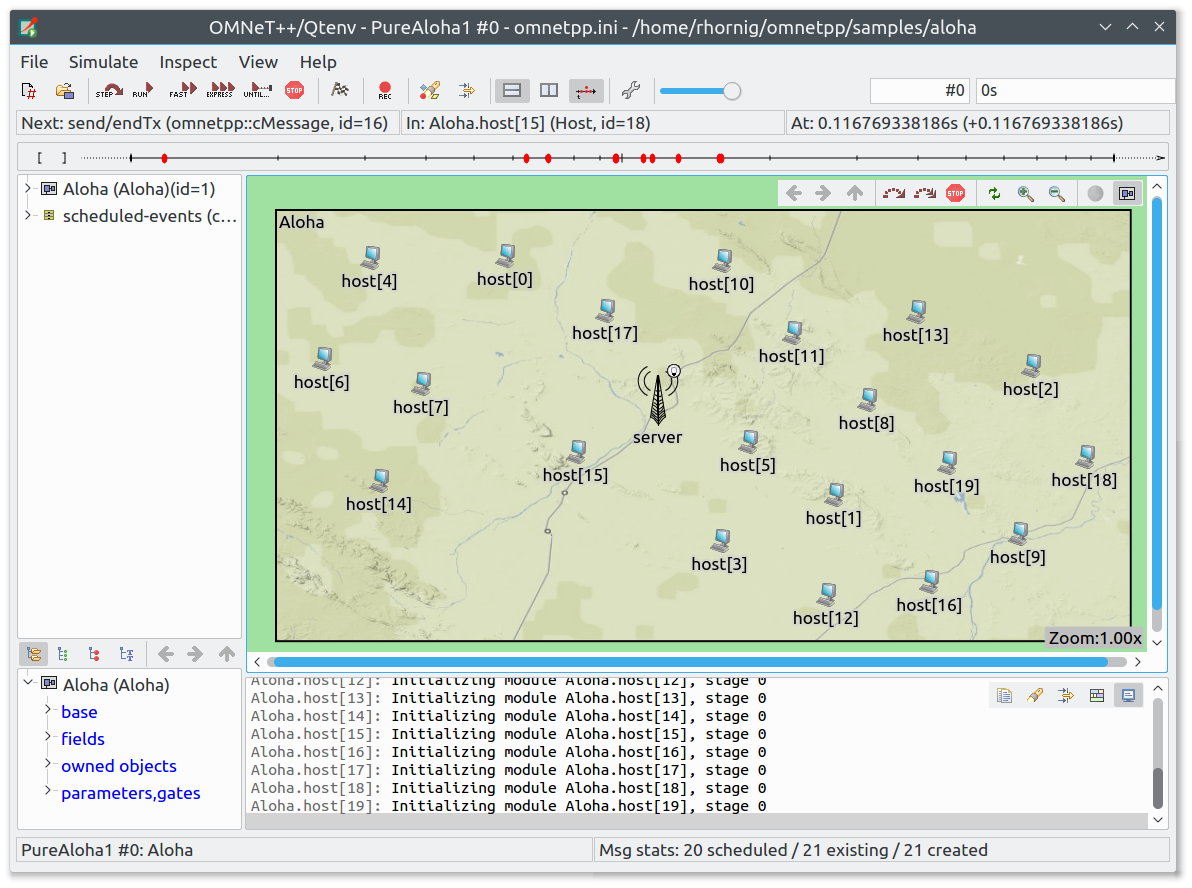Click the first canvas module run icon
The width and height of the screenshot is (1192, 888).
click(893, 193)
